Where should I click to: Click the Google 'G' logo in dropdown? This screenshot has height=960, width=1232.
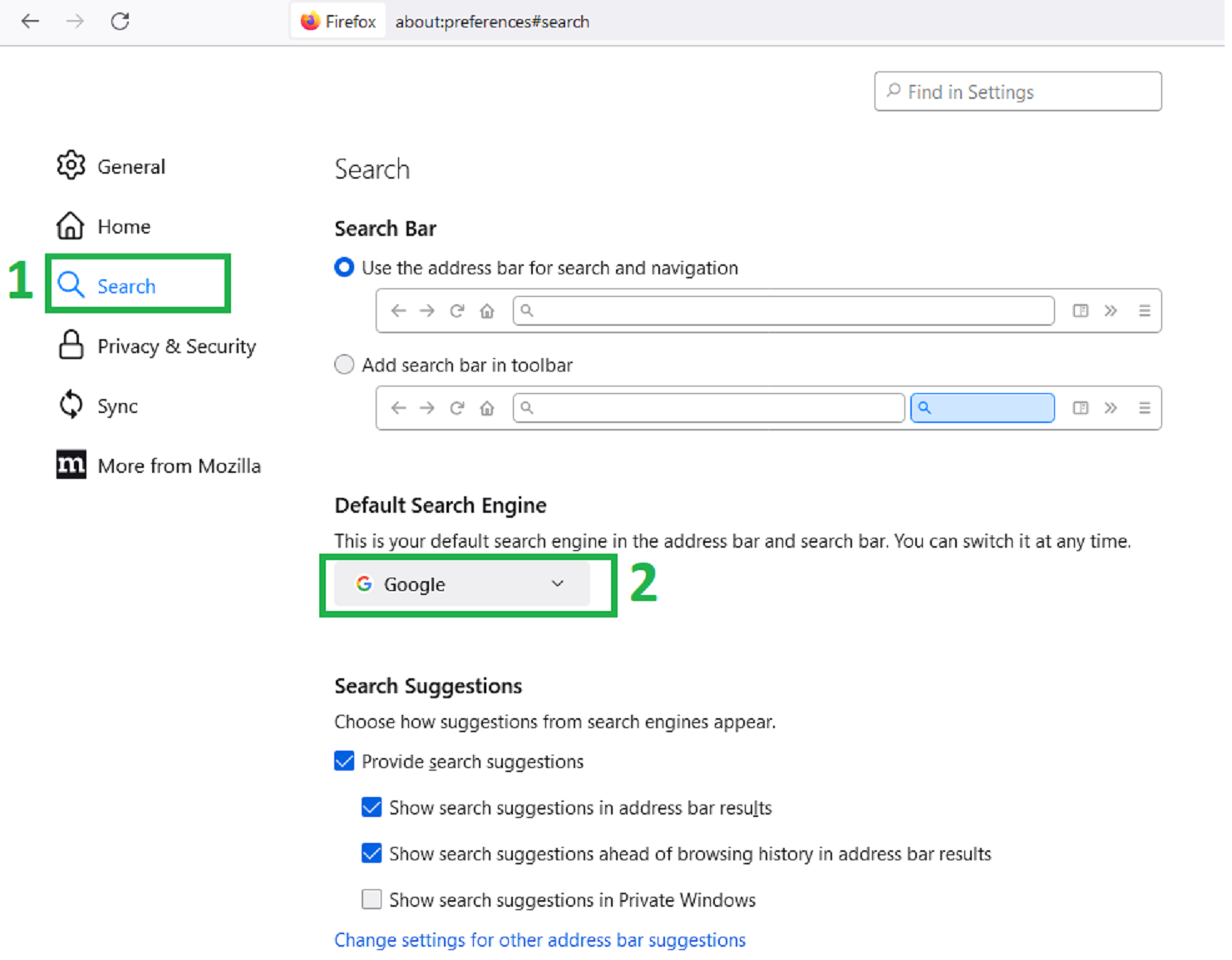pos(364,583)
